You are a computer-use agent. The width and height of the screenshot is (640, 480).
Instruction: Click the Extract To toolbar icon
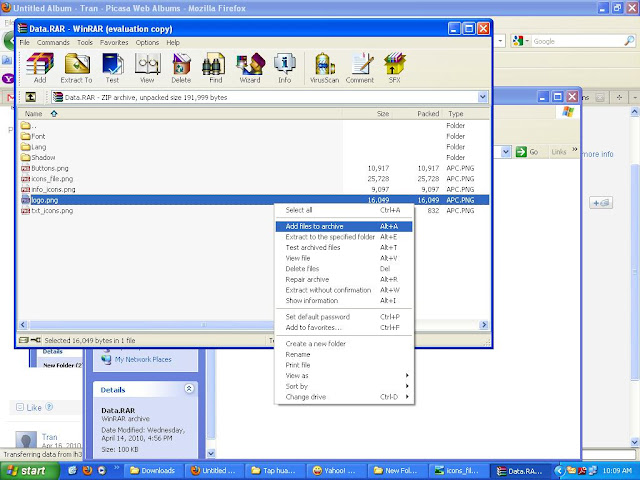[x=76, y=66]
